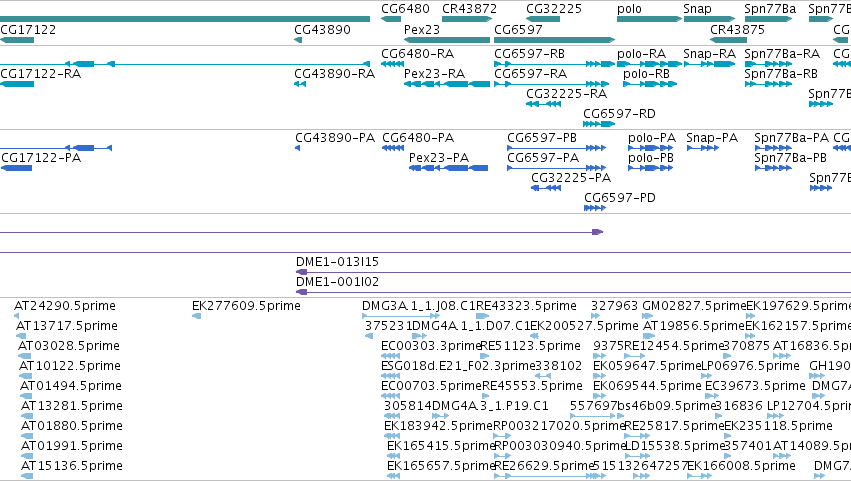Open protein CG43890-PA
The height and width of the screenshot is (481, 851).
point(335,138)
